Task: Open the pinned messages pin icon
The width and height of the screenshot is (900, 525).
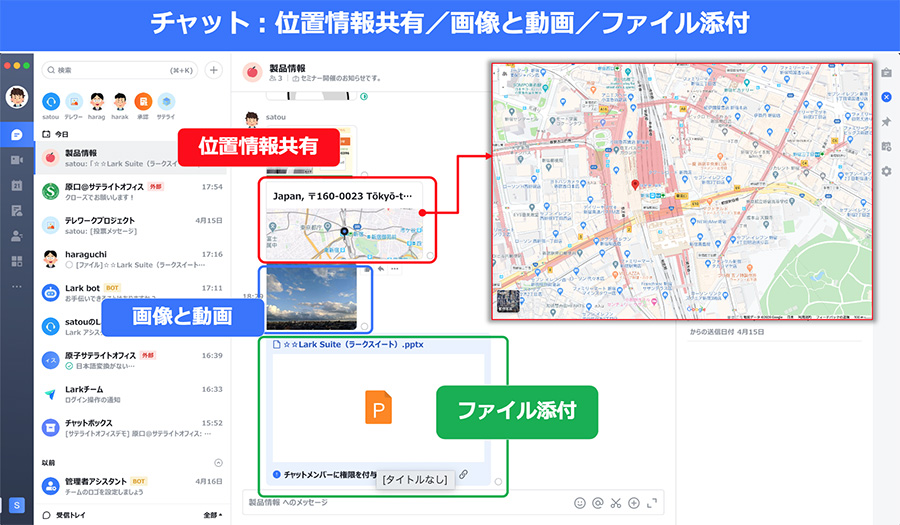Action: pos(886,122)
